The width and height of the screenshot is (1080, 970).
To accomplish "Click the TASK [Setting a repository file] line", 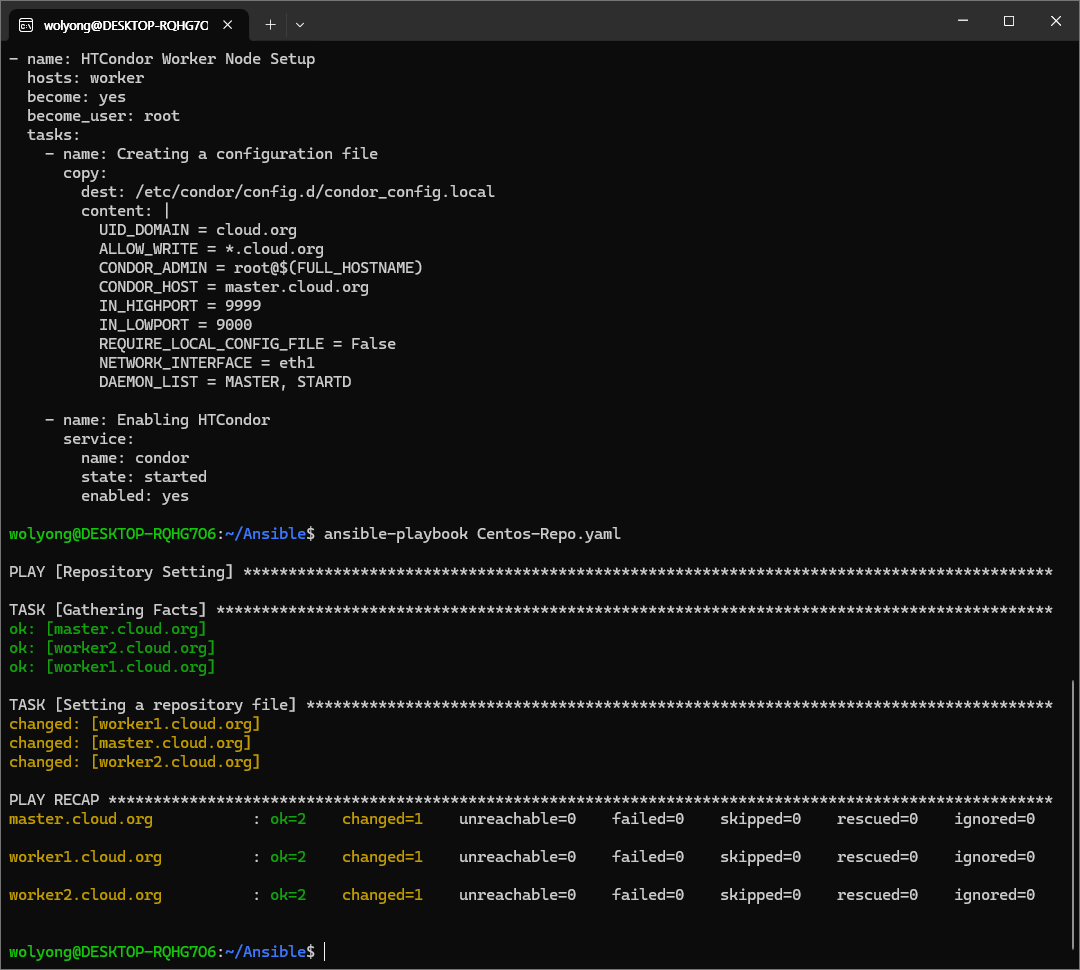I will (x=153, y=705).
